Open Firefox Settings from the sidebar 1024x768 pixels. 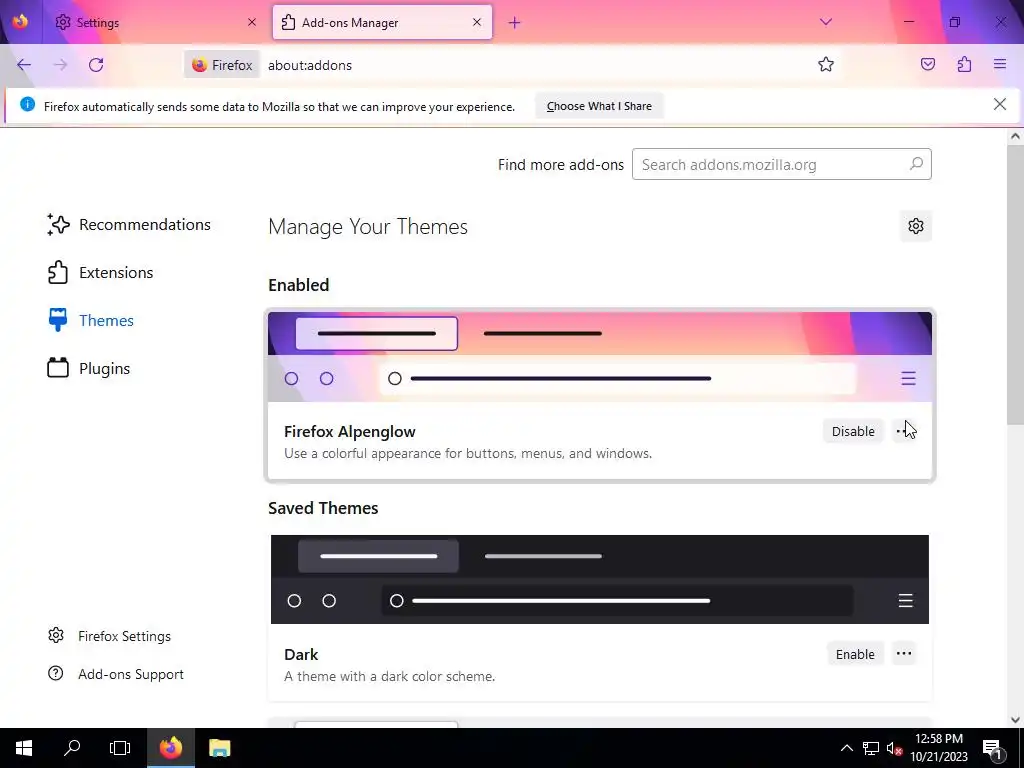[109, 636]
